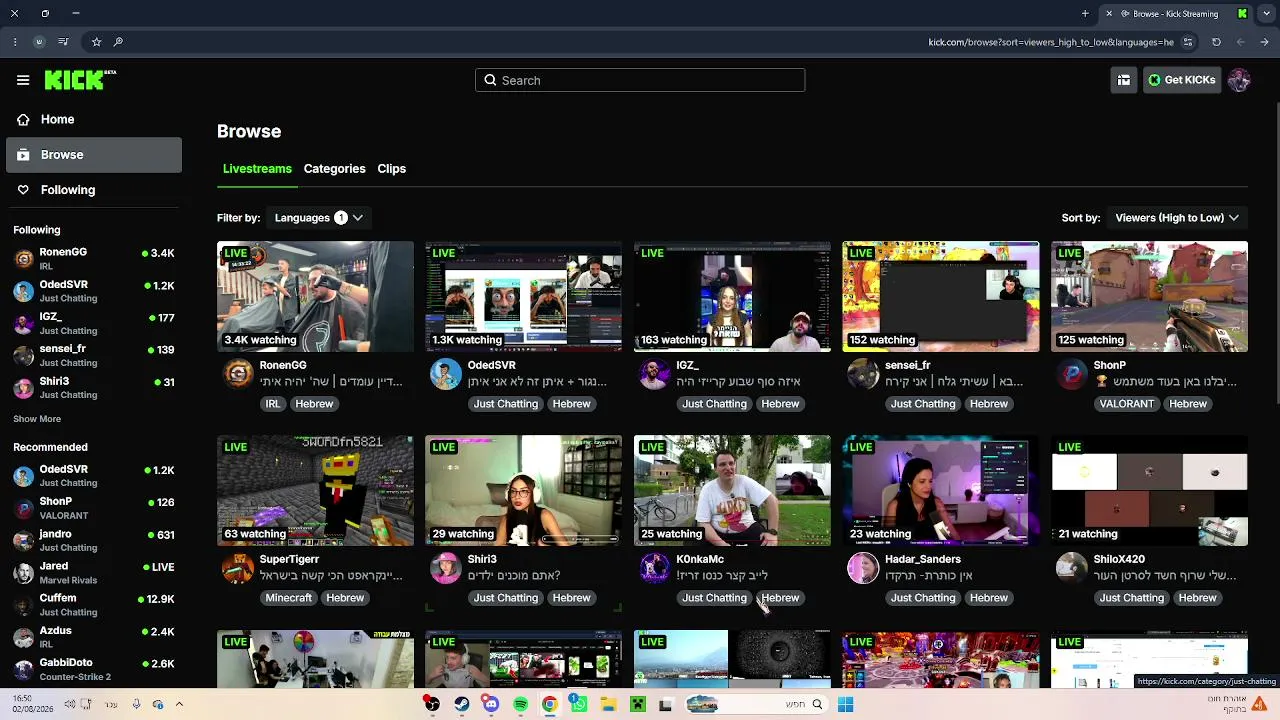
Task: Show hidden system tray icons chevron
Action: (x=179, y=704)
